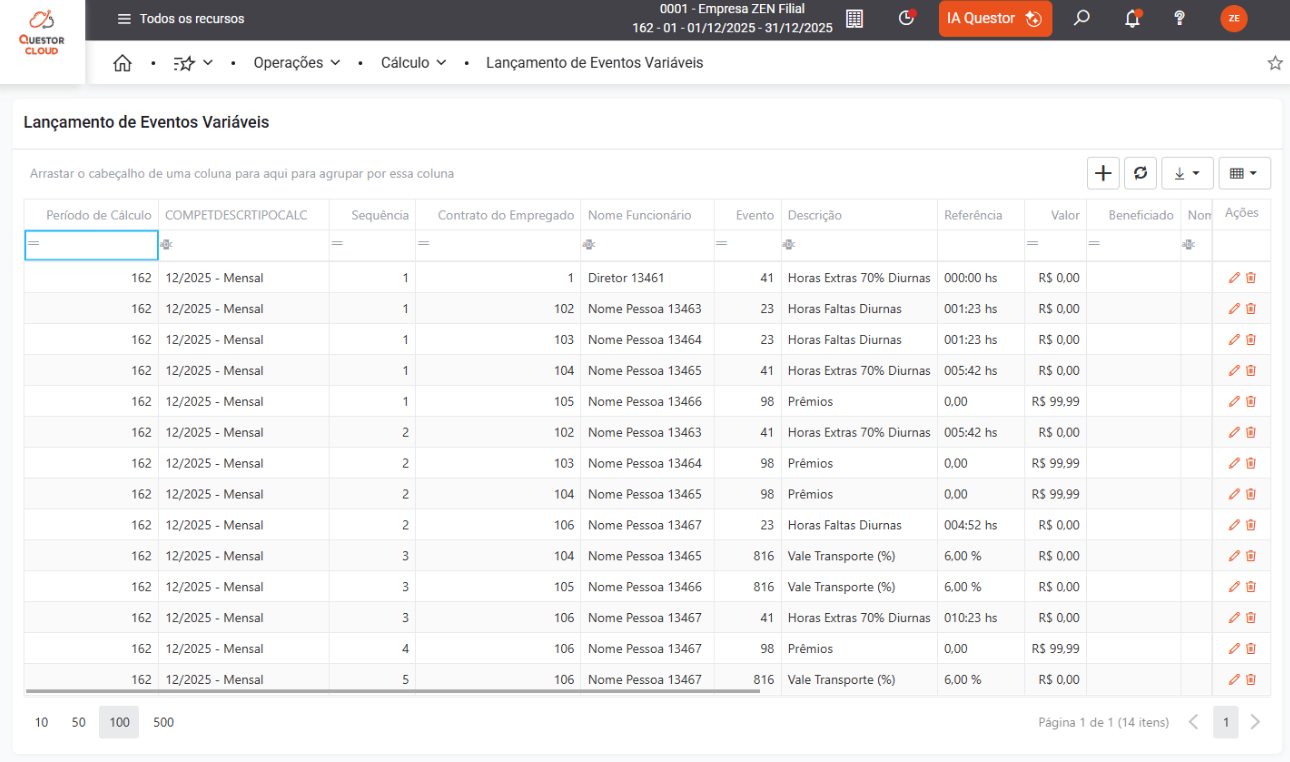Open the search magnifier in header
Screen dimensions: 1290x762
pos(1081,18)
